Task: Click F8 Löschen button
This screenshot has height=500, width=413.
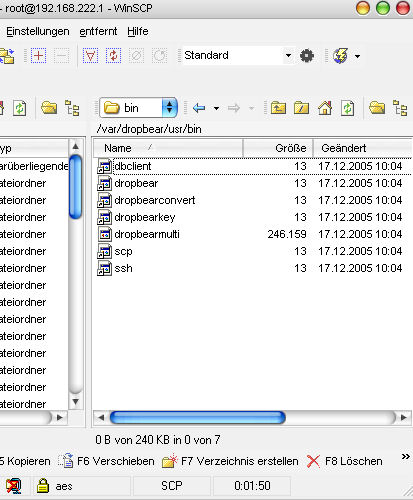Action: click(x=344, y=461)
